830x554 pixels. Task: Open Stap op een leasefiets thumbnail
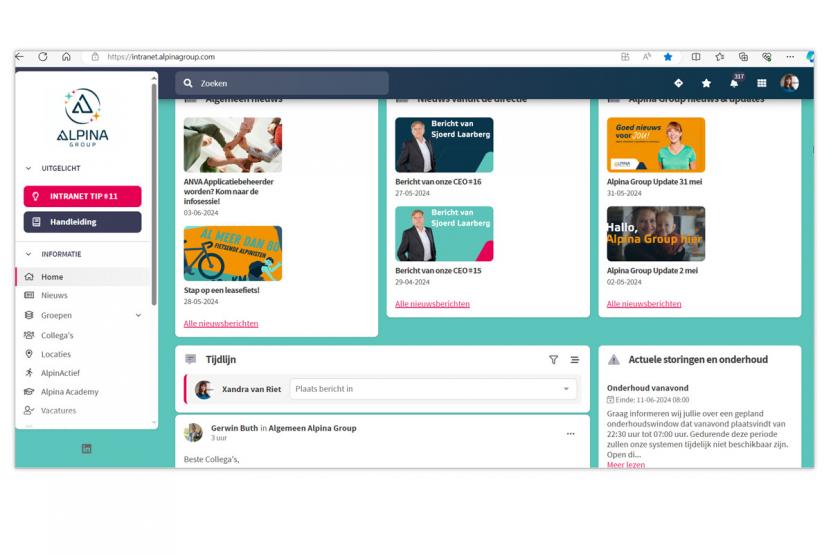click(x=233, y=253)
